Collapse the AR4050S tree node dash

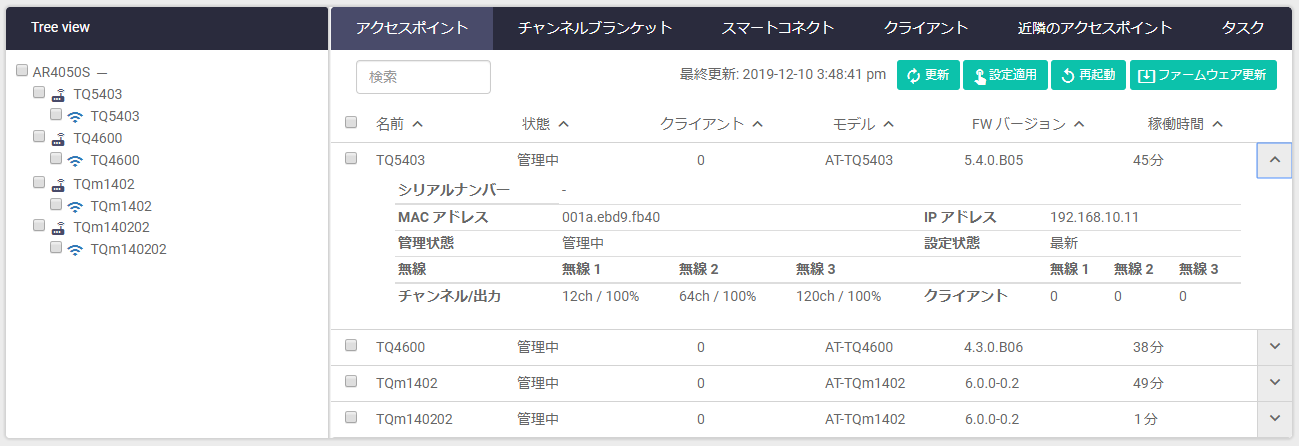(x=101, y=72)
